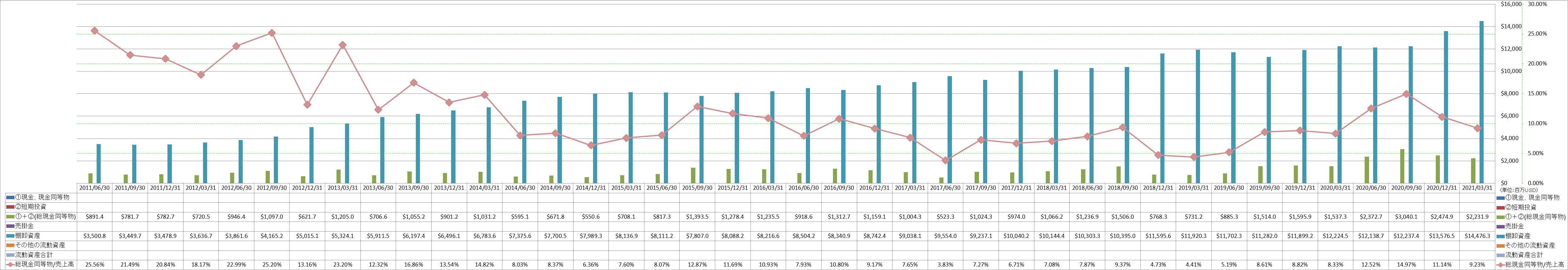Select the $3,500.8 cell
Viewport: 1568px width, 270px height.
(94, 235)
